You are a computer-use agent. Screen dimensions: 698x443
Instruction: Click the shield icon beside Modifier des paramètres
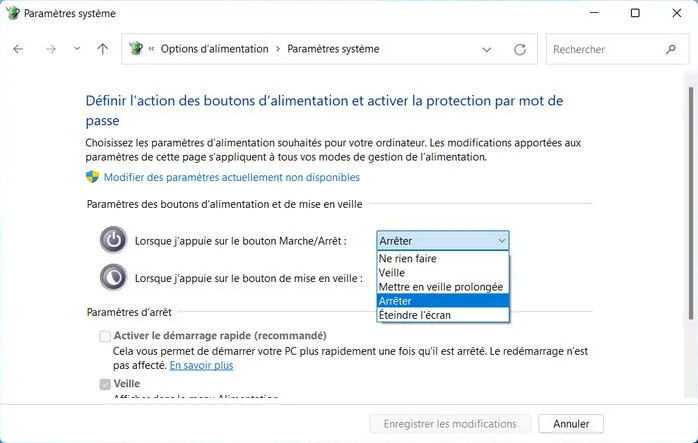[x=93, y=177]
